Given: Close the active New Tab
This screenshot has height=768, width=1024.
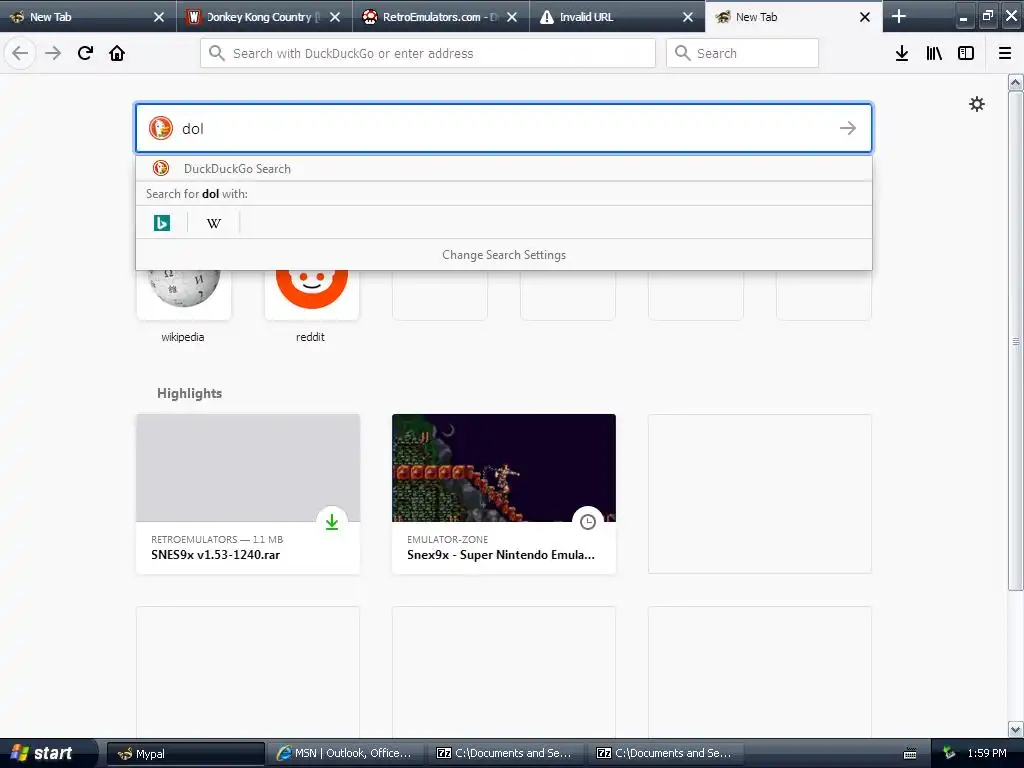Looking at the screenshot, I should [865, 17].
